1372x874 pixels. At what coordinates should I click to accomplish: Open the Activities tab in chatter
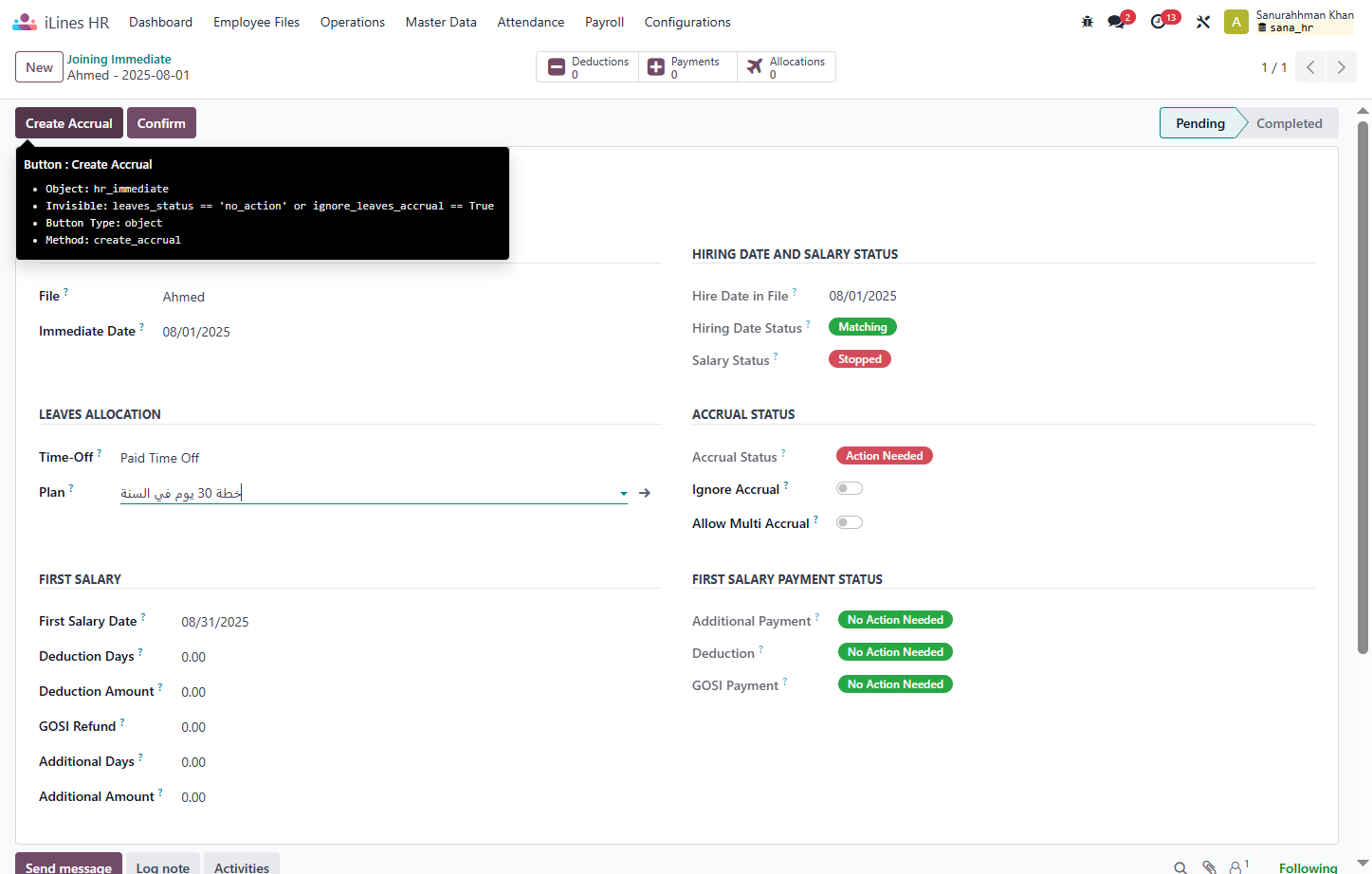(242, 864)
